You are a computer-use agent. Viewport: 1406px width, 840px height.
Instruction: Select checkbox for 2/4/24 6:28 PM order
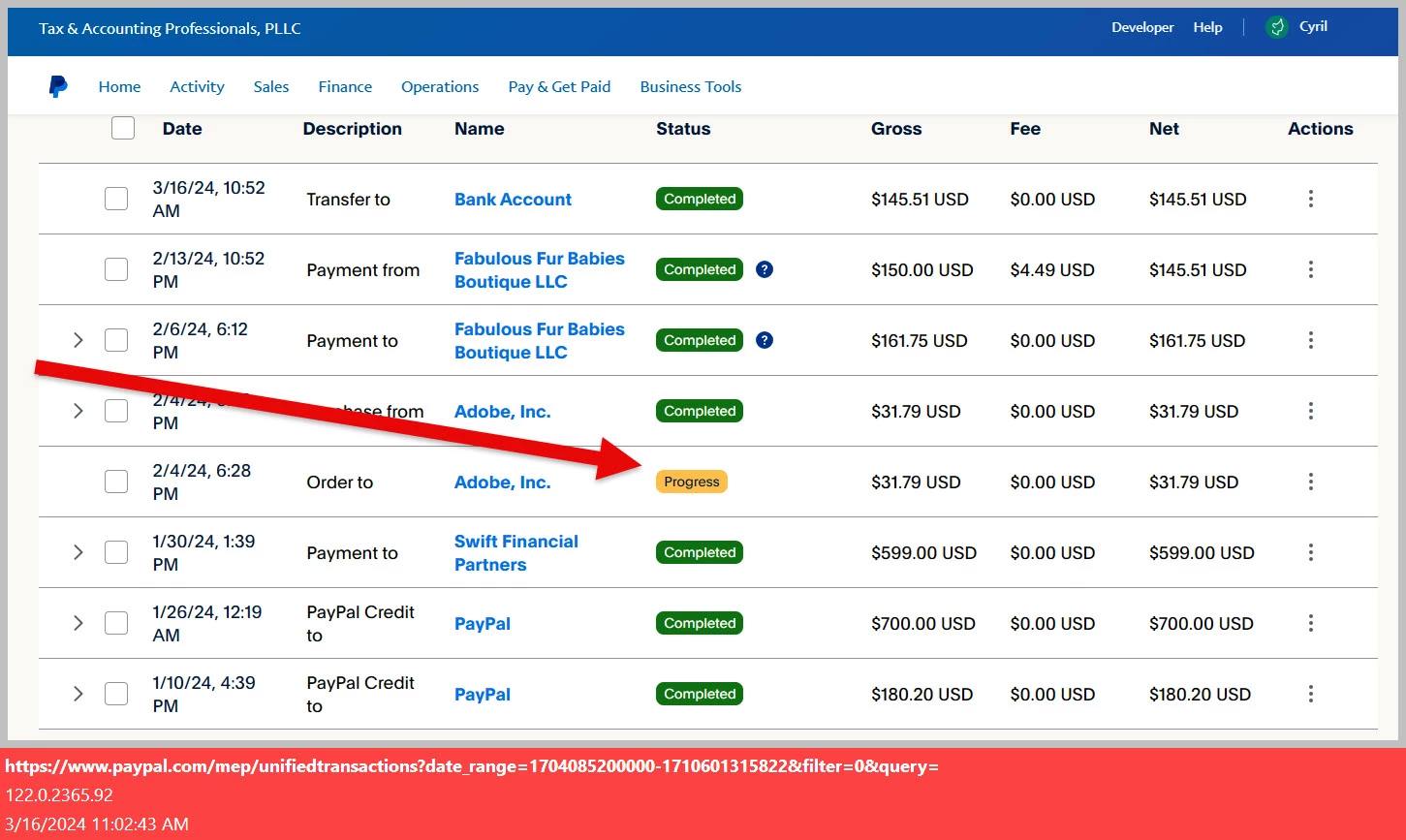[x=116, y=482]
